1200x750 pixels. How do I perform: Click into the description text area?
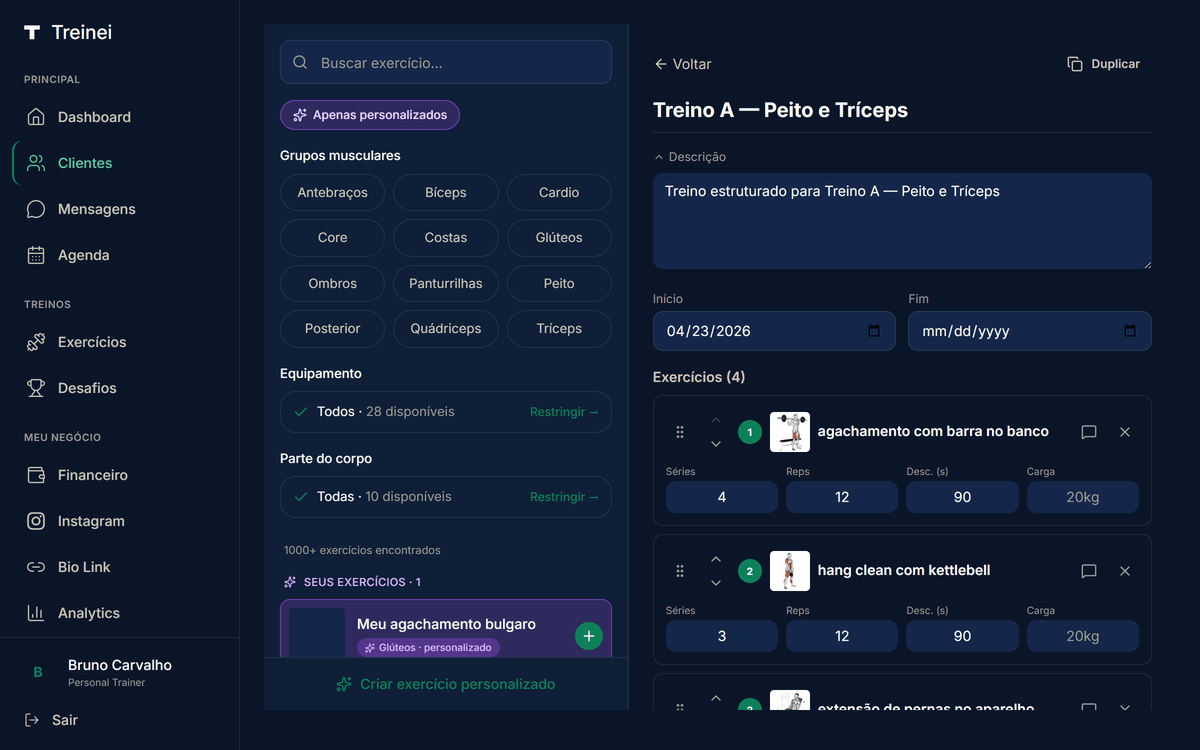(902, 221)
